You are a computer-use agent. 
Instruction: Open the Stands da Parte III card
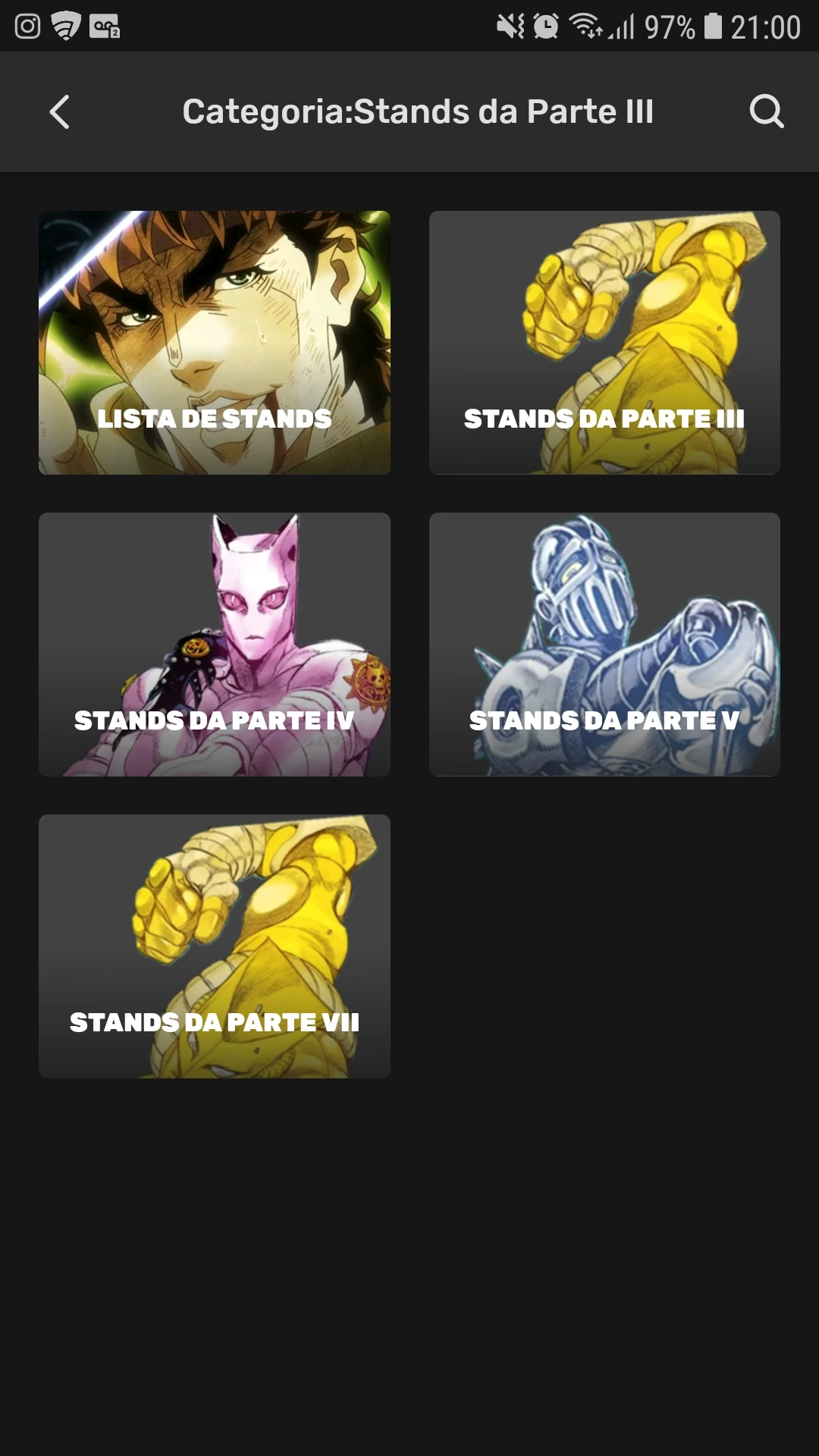[604, 343]
